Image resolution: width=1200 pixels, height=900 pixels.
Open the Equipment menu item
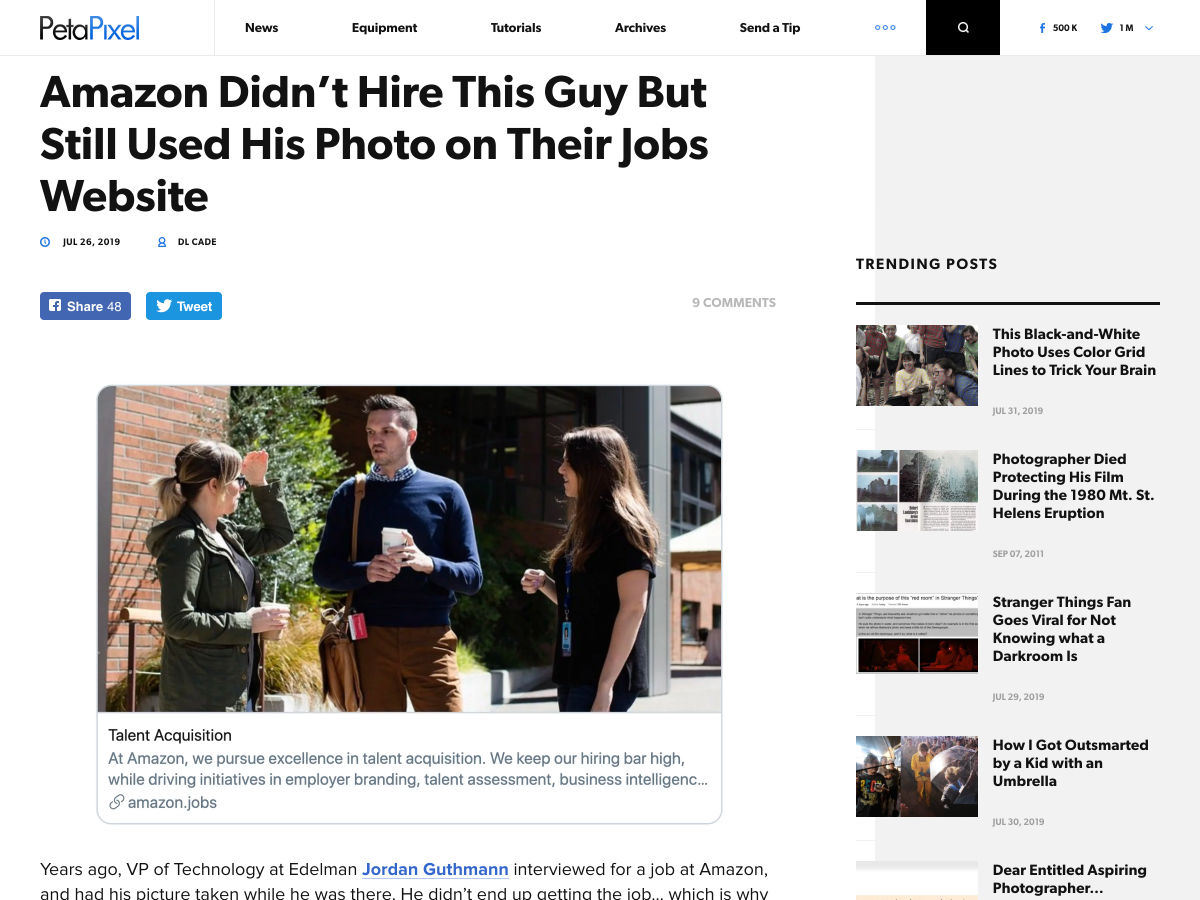pyautogui.click(x=384, y=28)
